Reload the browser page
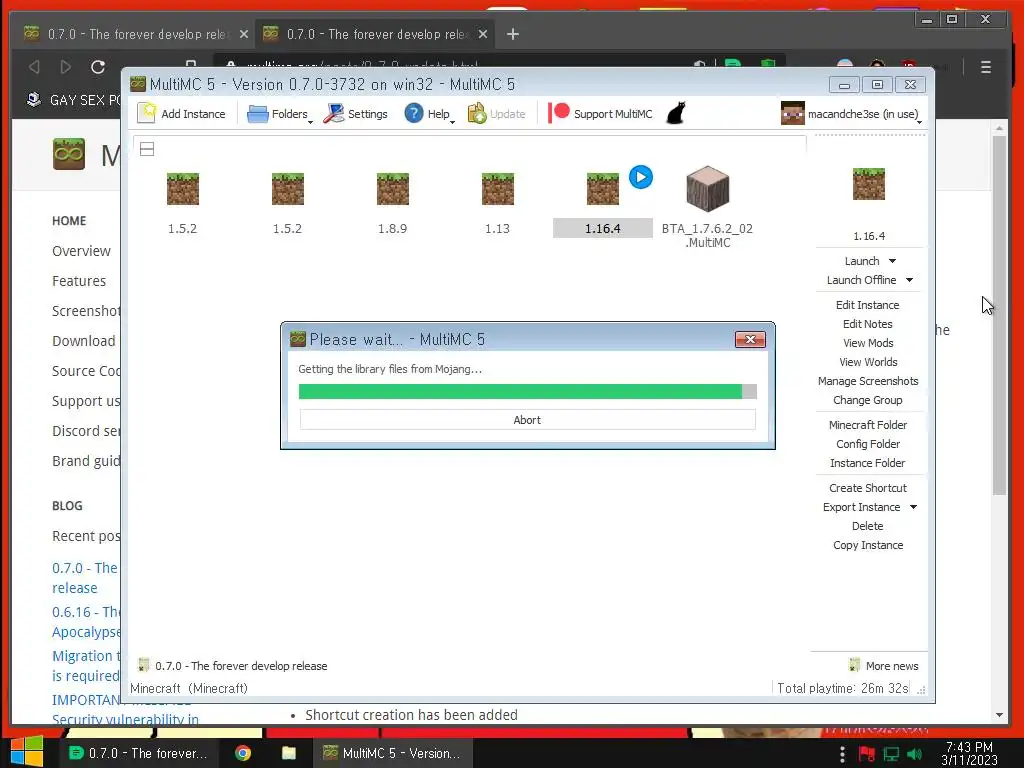The height and width of the screenshot is (768, 1024). tap(98, 67)
